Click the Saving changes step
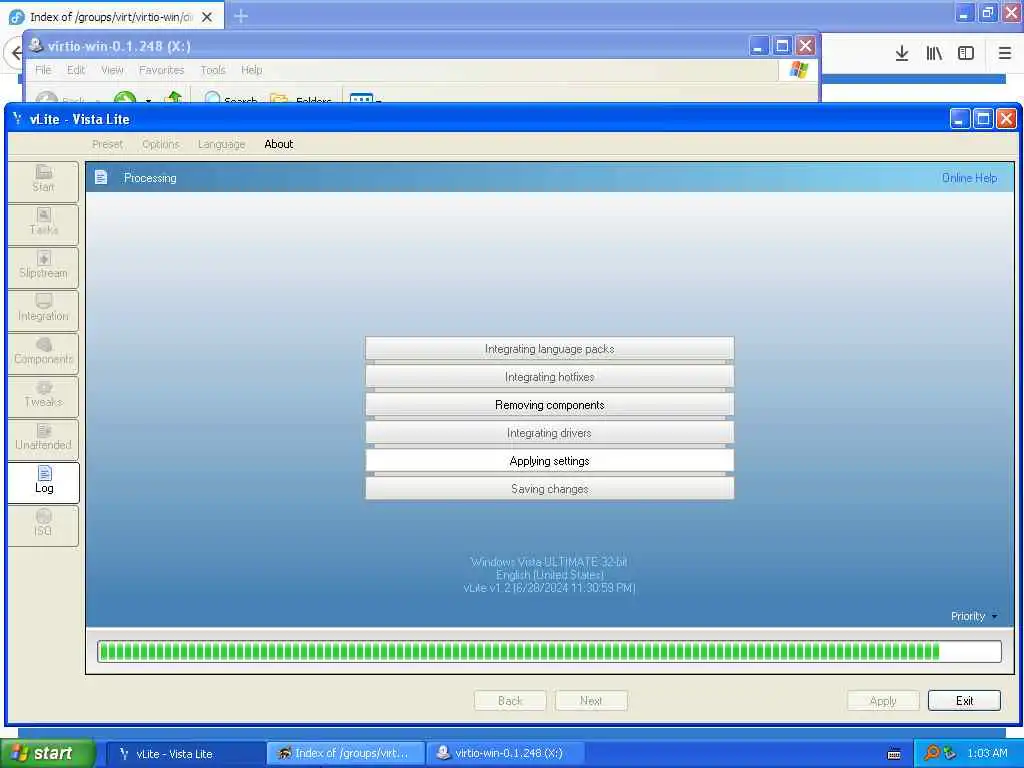 (549, 489)
